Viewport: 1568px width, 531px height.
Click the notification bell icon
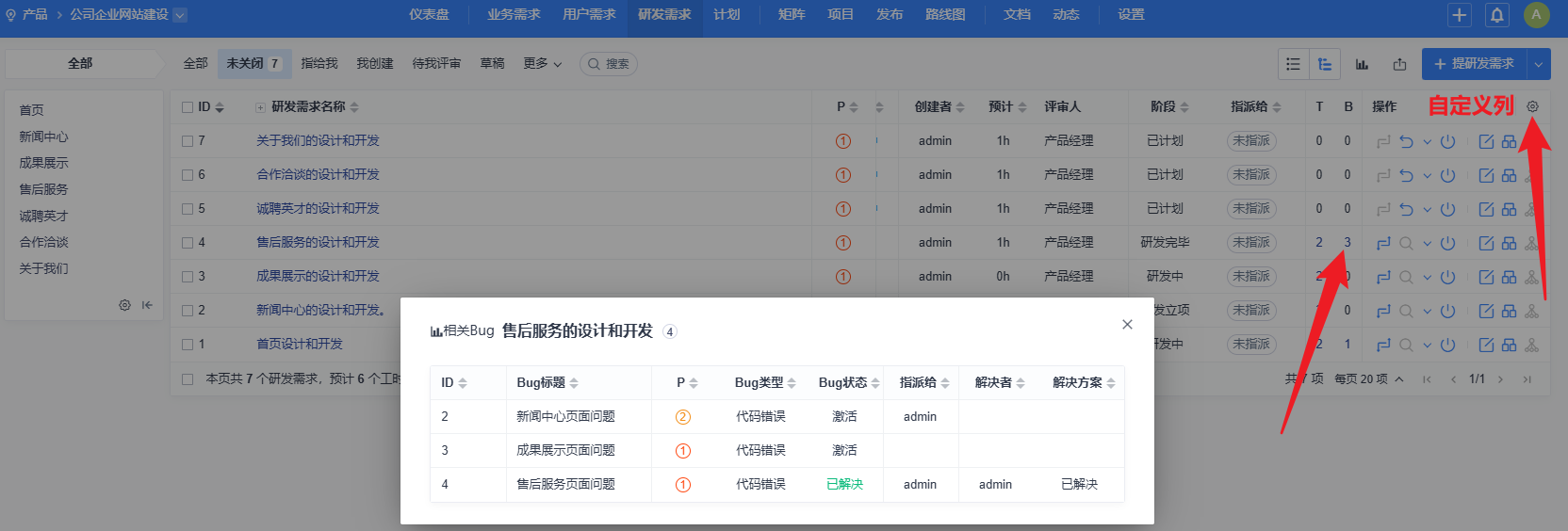(1496, 15)
